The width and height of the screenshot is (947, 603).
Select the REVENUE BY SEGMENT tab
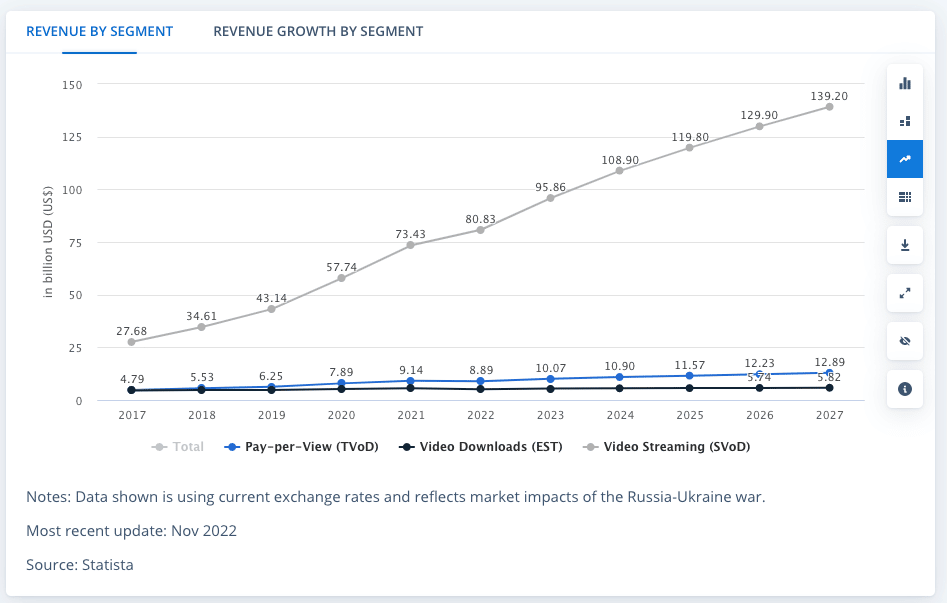click(x=100, y=31)
